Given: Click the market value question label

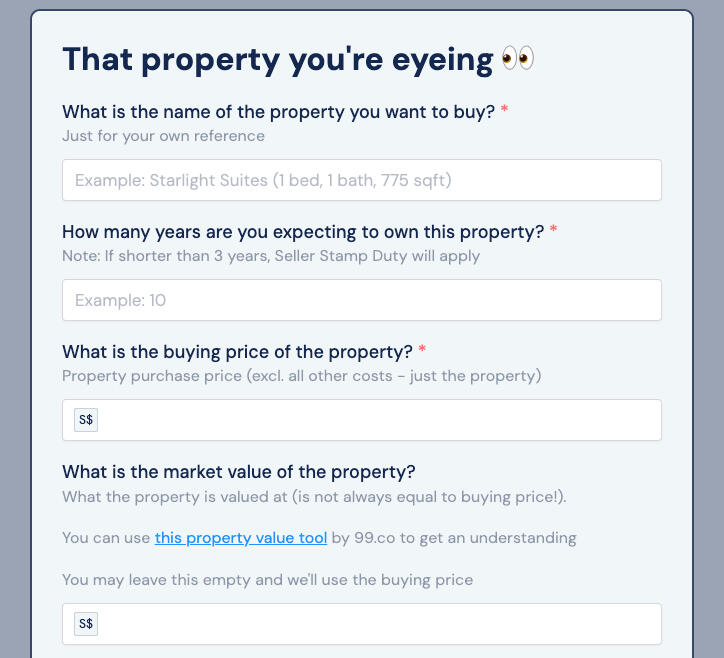Looking at the screenshot, I should click(238, 472).
